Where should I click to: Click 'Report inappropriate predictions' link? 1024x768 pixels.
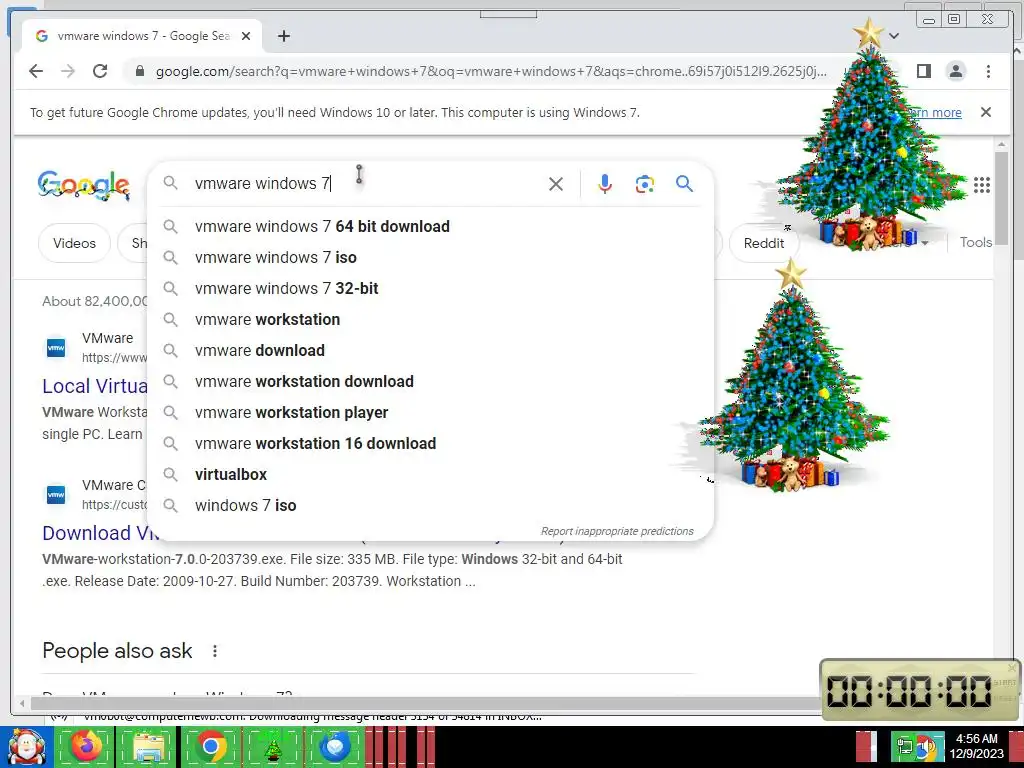pyautogui.click(x=617, y=532)
